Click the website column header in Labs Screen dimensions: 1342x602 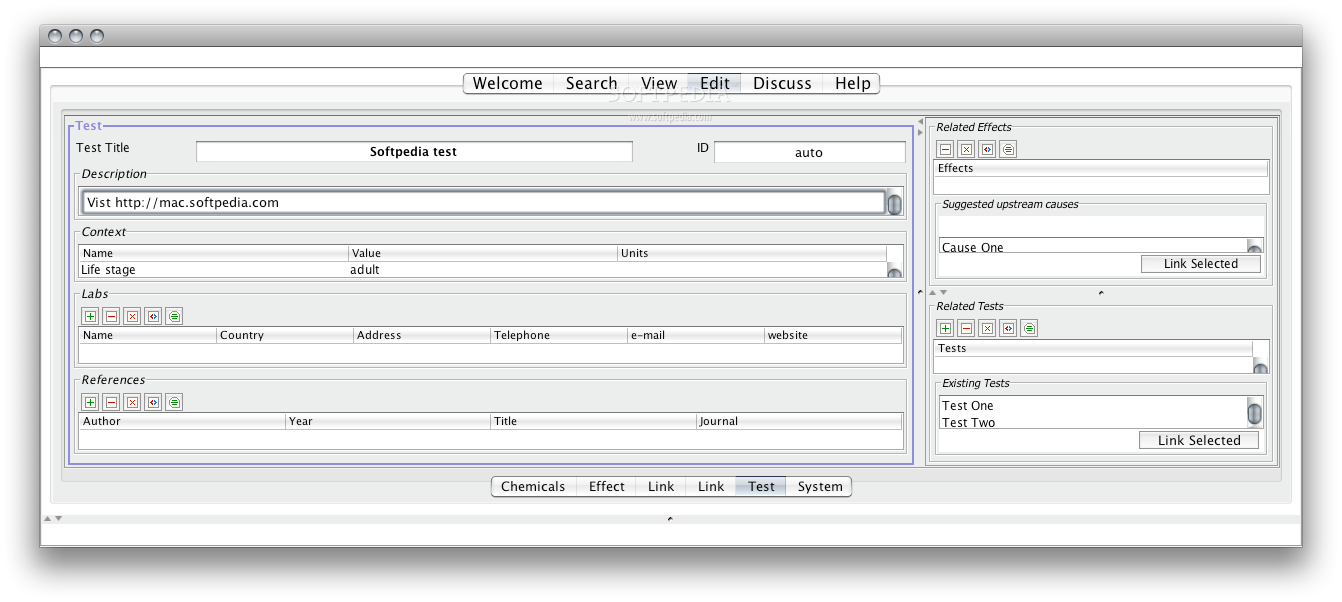point(834,335)
